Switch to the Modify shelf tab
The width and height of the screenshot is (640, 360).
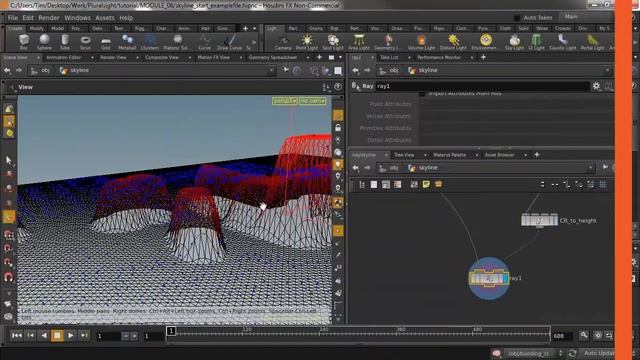(36, 29)
